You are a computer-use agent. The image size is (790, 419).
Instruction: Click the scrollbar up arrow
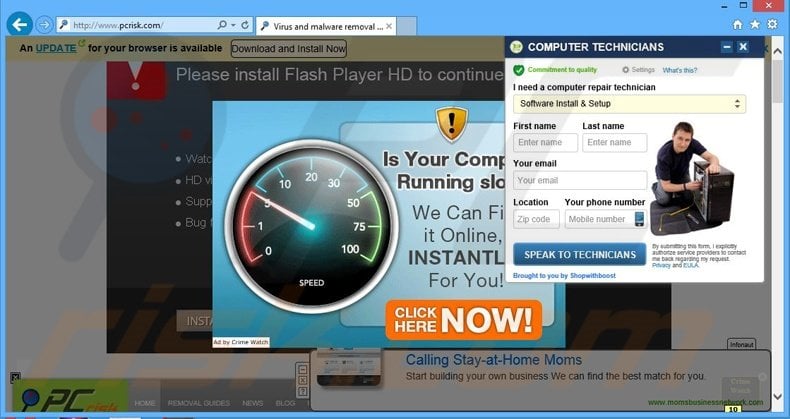777,51
